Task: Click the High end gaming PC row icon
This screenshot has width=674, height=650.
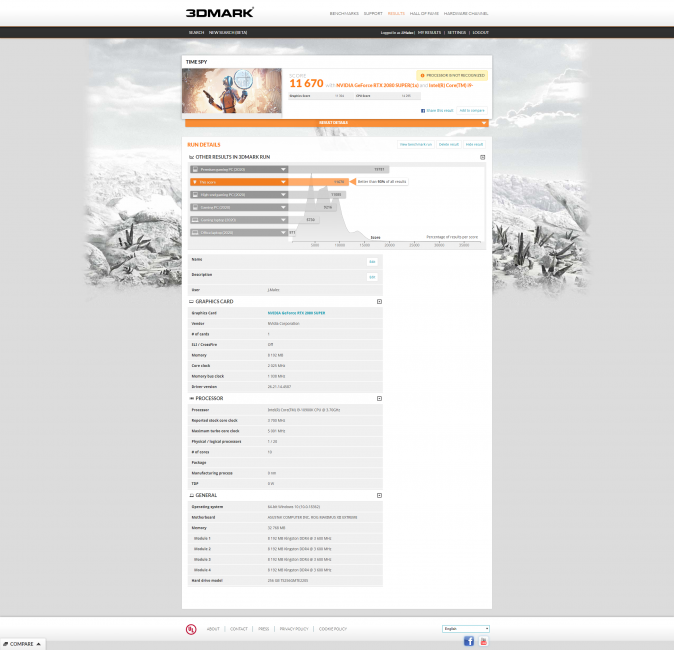Action: [x=195, y=195]
